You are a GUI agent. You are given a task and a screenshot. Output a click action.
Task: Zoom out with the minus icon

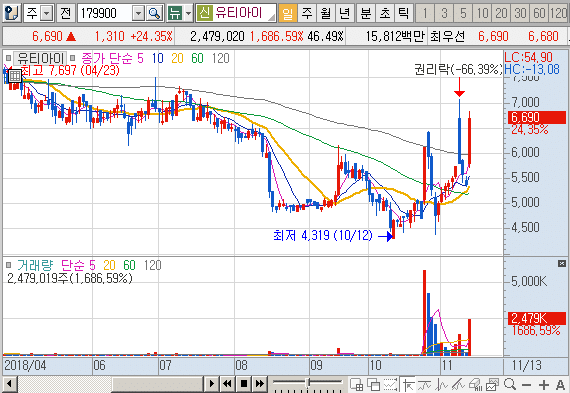coord(526,385)
